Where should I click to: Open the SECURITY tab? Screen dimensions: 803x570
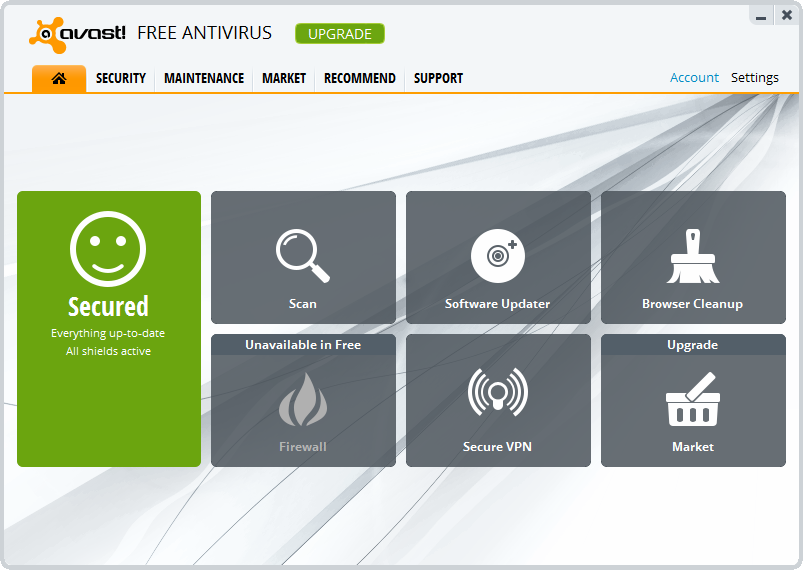point(121,78)
